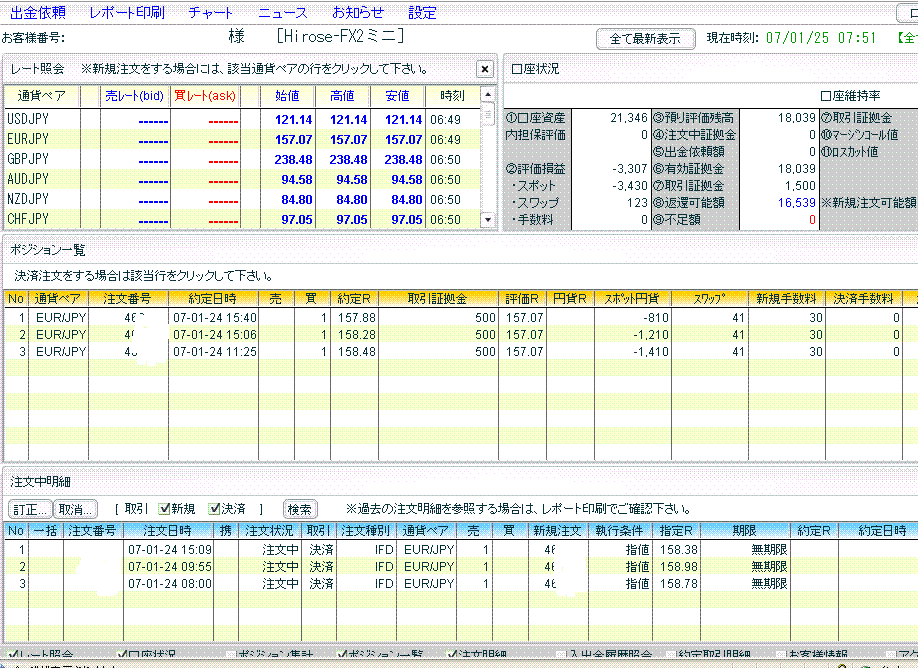Click the 始値 column header
This screenshot has height=668, width=918.
click(x=287, y=96)
